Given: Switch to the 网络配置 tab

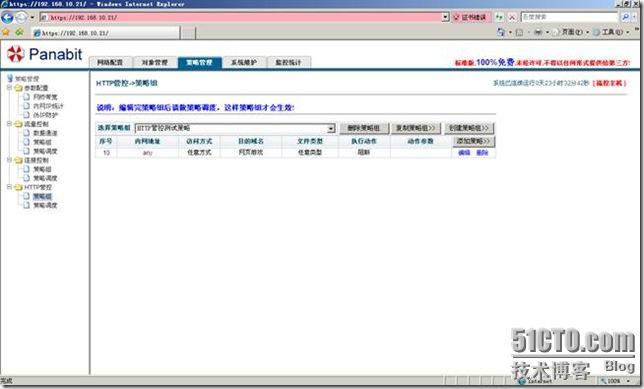Looking at the screenshot, I should tap(110, 62).
